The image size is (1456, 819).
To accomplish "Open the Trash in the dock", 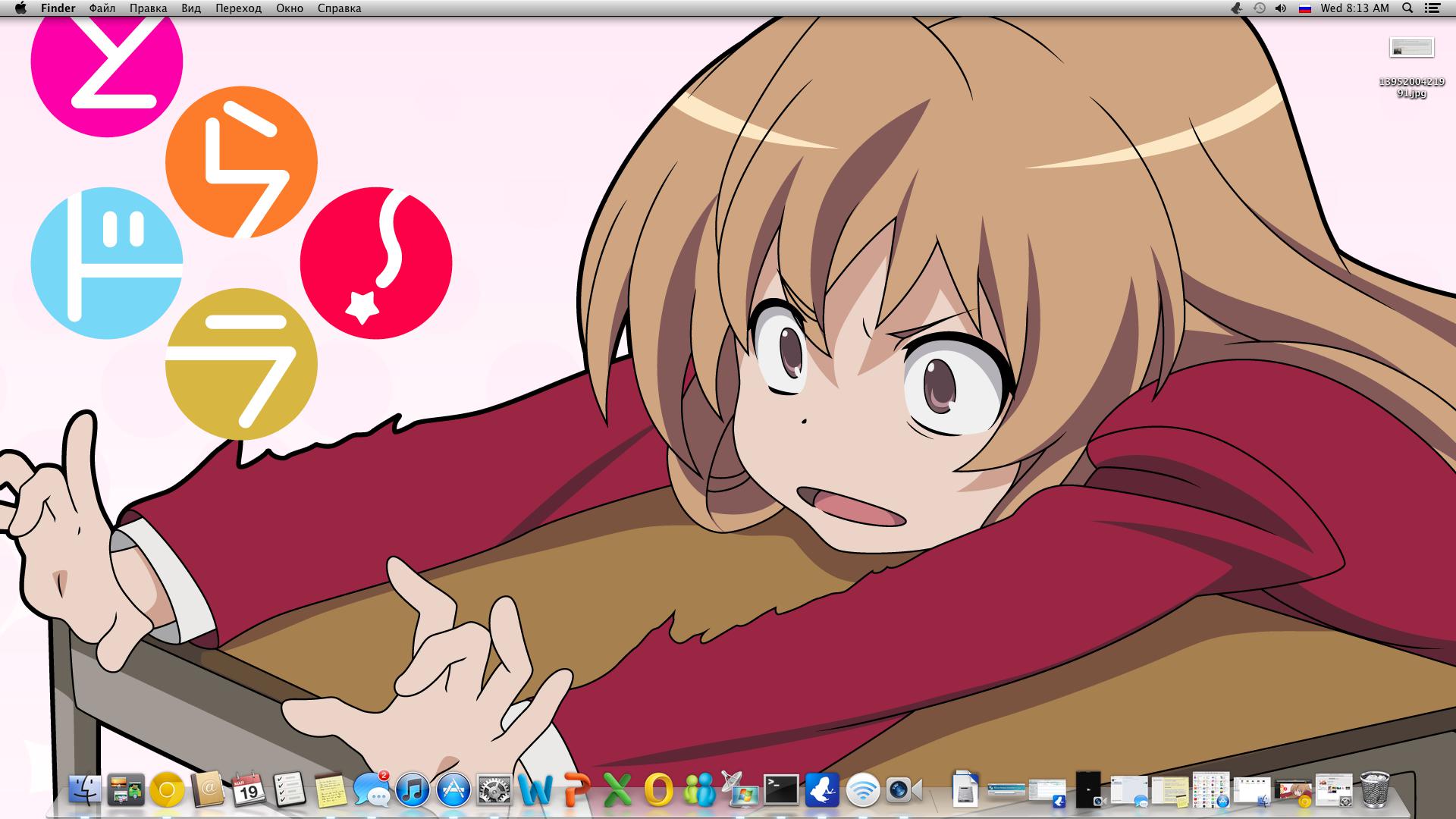I will (x=1375, y=789).
